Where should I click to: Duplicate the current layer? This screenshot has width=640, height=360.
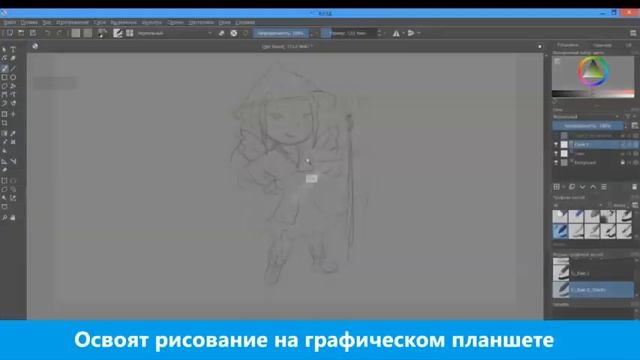click(x=572, y=187)
